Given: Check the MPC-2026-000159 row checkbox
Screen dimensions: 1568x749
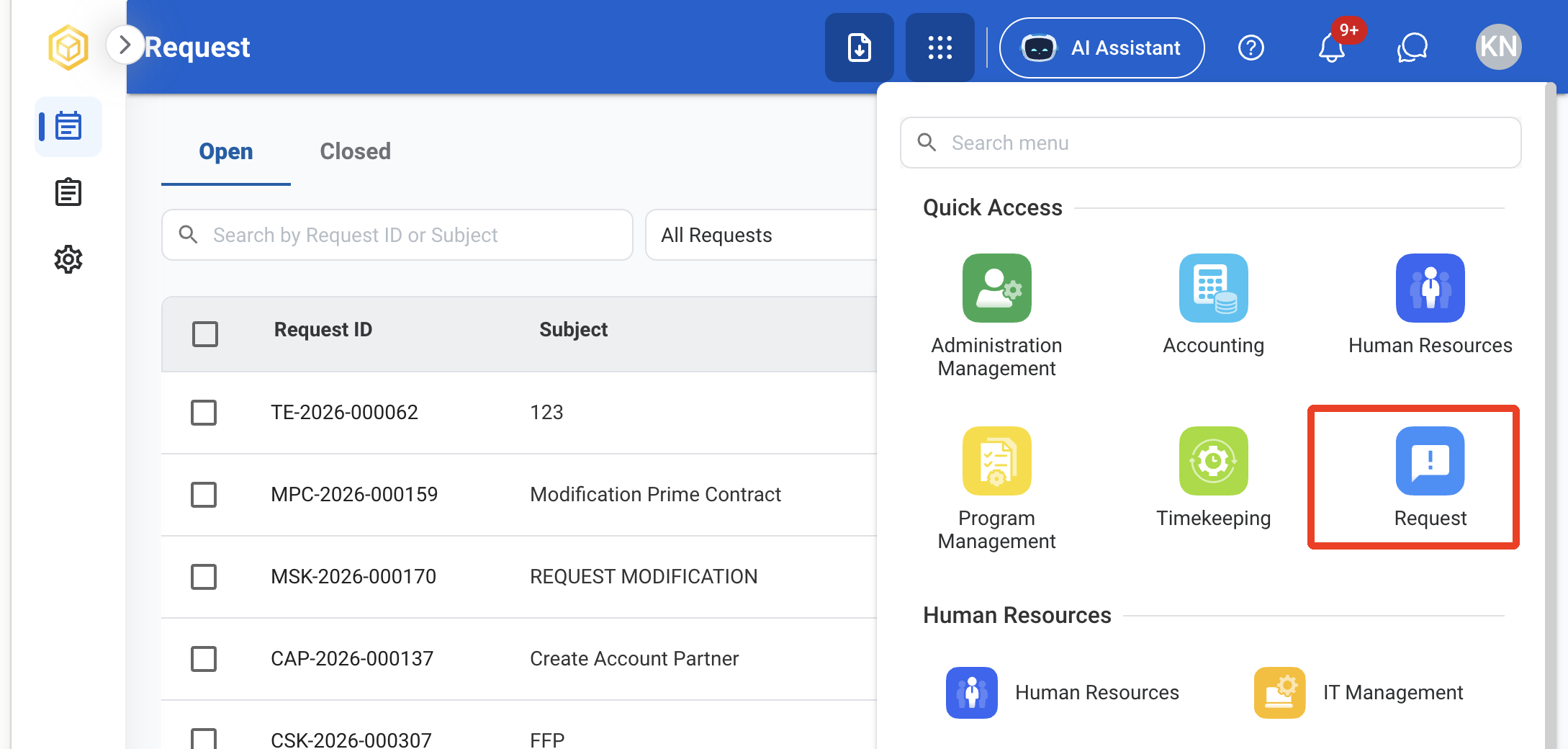Looking at the screenshot, I should [204, 495].
